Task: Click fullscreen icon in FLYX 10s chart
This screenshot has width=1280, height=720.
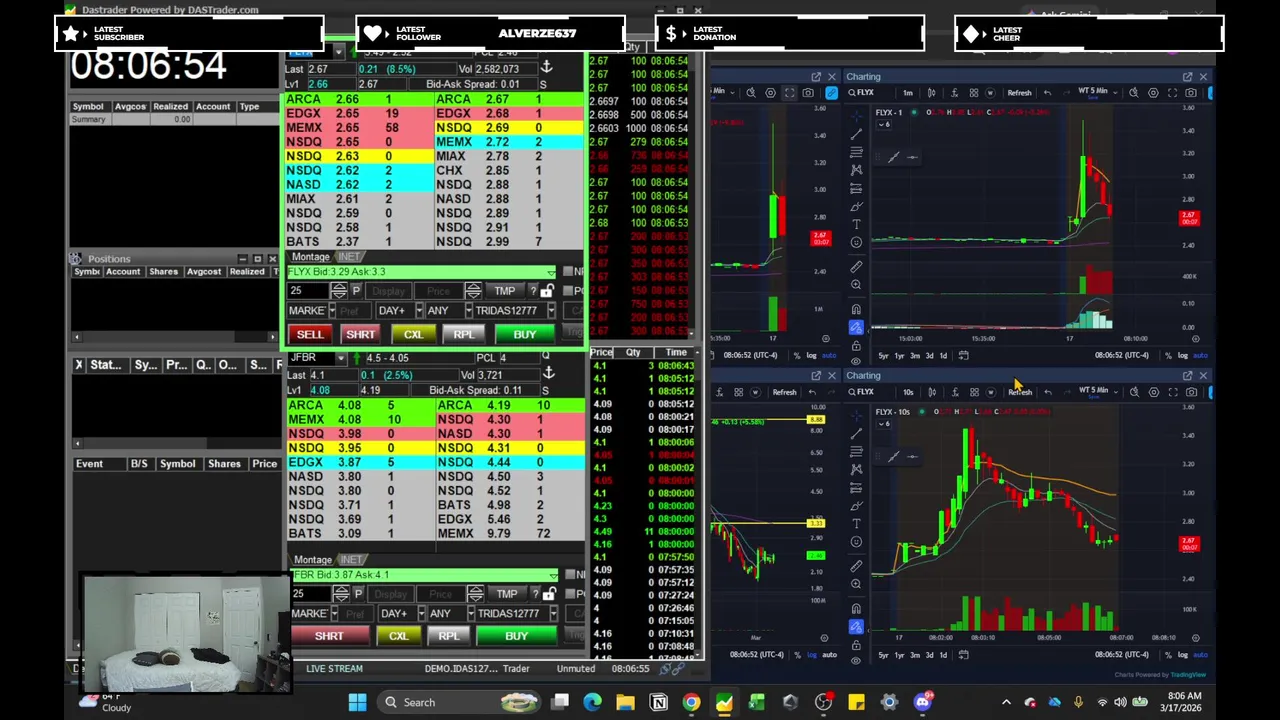Action: click(x=1172, y=392)
